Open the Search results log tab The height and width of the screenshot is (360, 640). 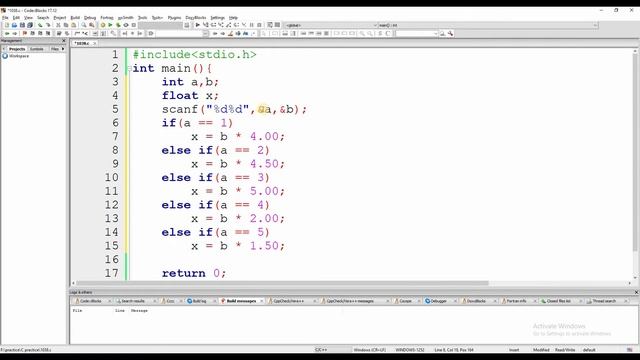133,301
